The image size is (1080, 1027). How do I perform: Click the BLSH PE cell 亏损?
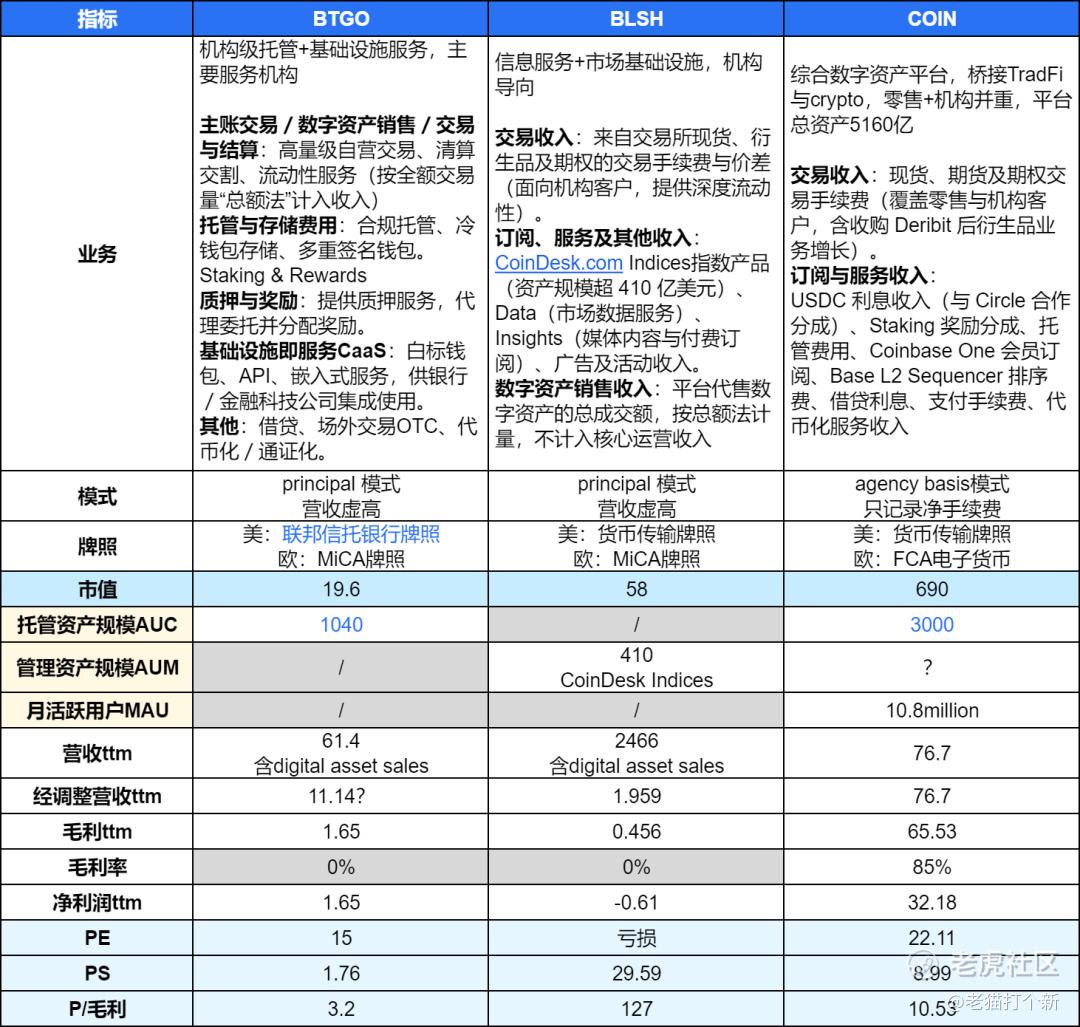pos(636,938)
